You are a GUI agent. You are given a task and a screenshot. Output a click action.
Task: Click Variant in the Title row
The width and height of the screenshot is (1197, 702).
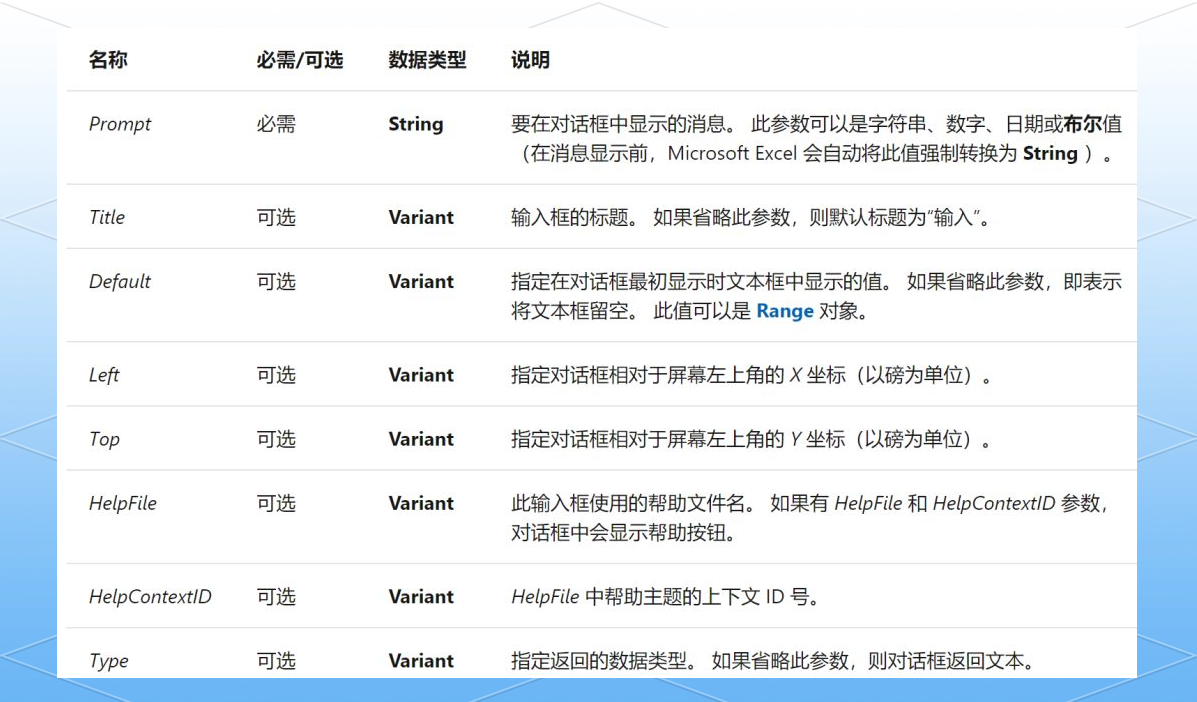421,217
